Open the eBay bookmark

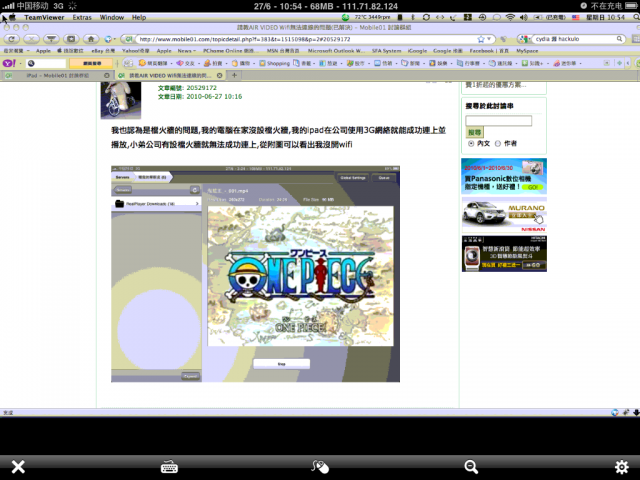(103, 51)
